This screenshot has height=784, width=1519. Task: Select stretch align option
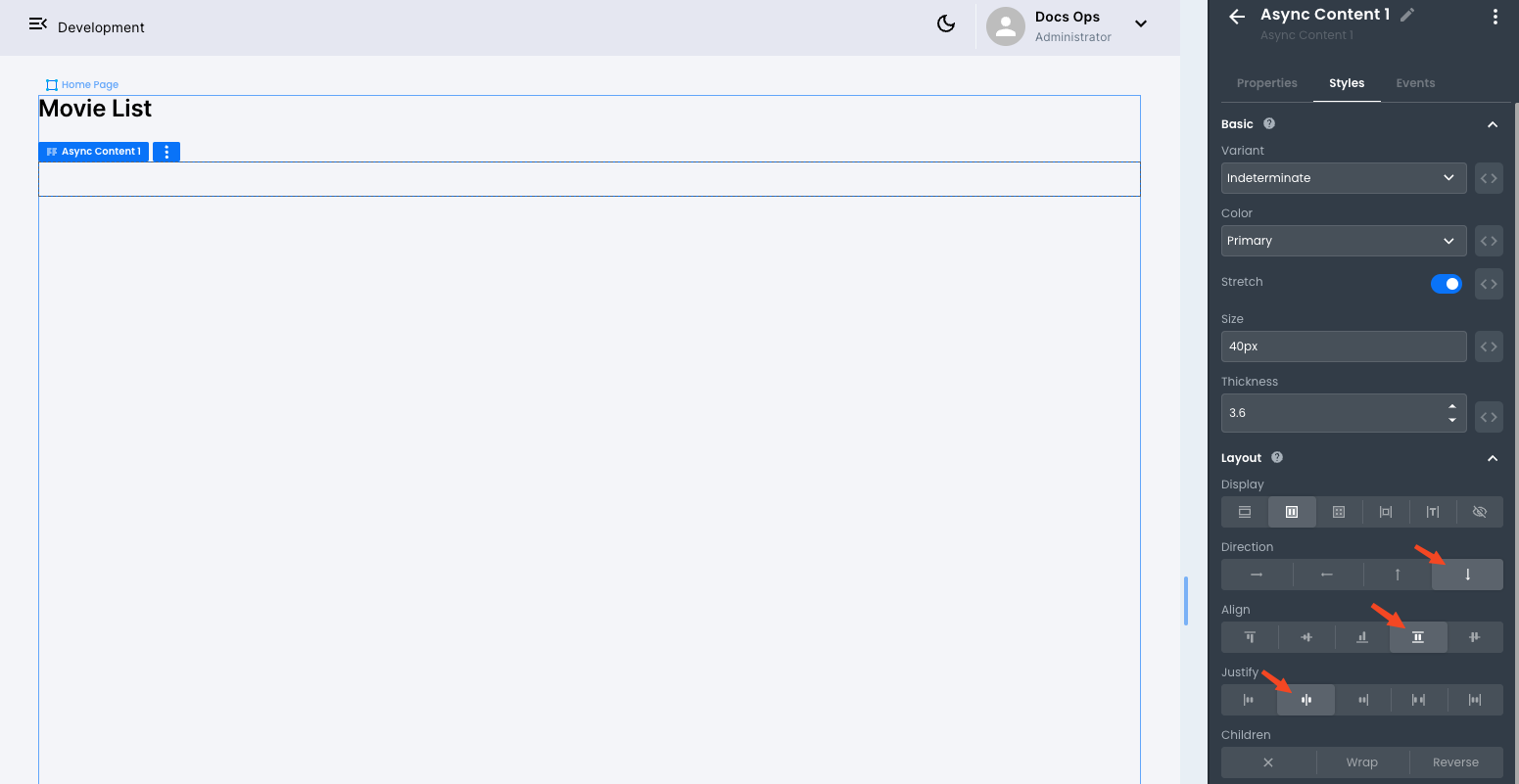pos(1417,637)
